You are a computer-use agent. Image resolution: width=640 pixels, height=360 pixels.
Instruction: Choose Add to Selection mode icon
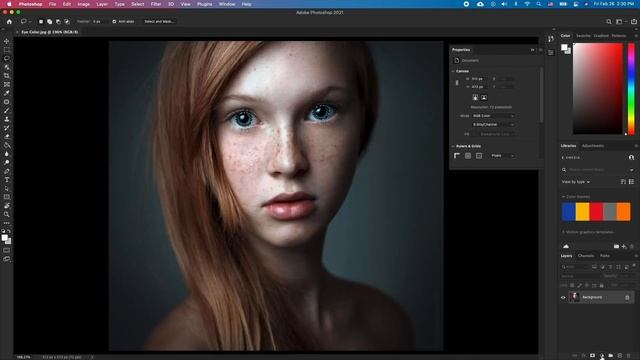[49, 21]
